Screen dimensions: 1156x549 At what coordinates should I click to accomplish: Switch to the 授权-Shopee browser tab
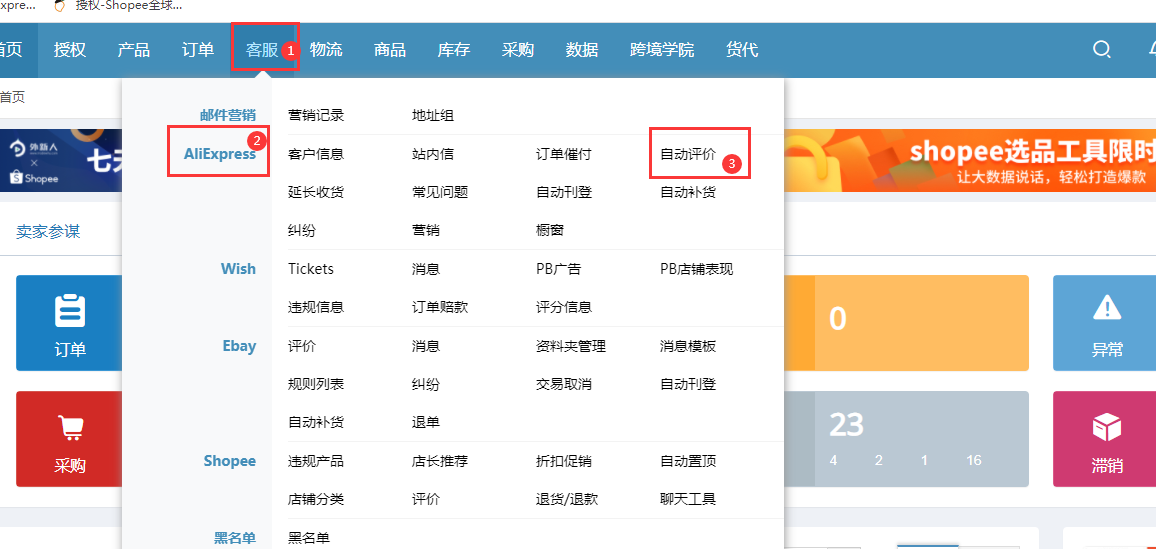click(x=119, y=6)
